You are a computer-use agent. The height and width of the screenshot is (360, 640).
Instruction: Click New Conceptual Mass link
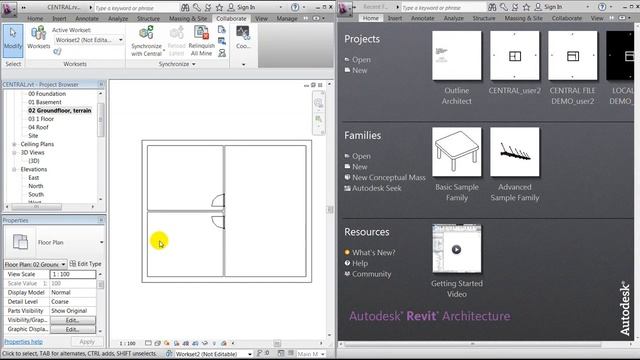click(389, 178)
